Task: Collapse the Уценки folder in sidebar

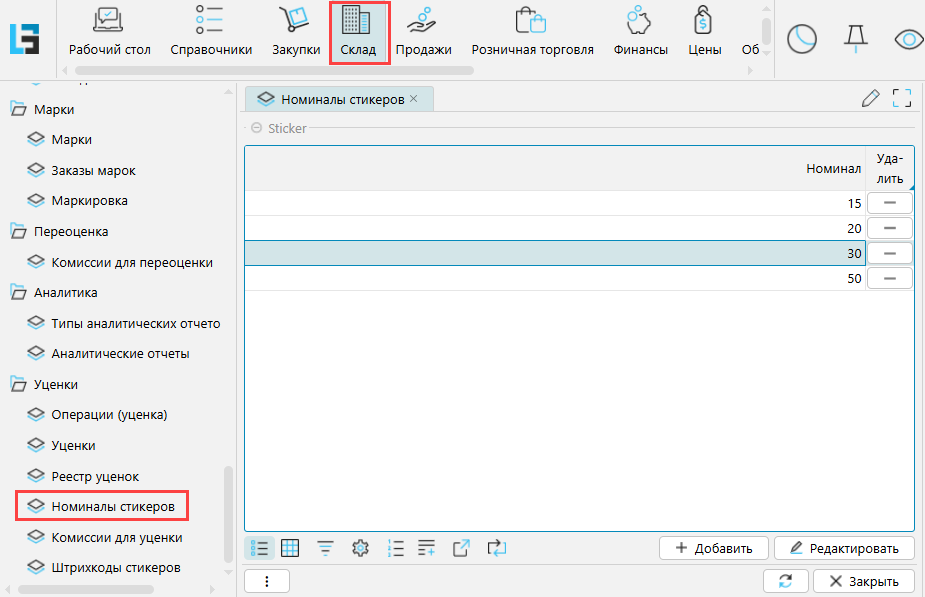Action: (18, 384)
